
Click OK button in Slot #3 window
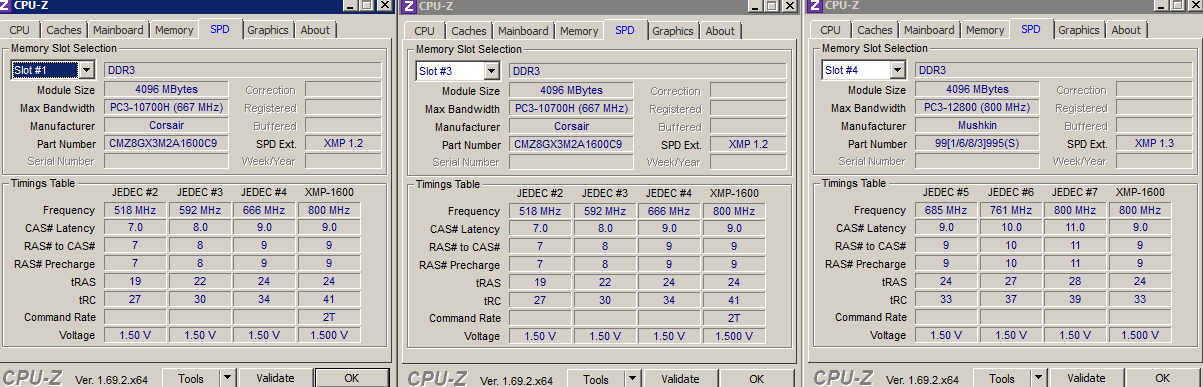pos(757,379)
